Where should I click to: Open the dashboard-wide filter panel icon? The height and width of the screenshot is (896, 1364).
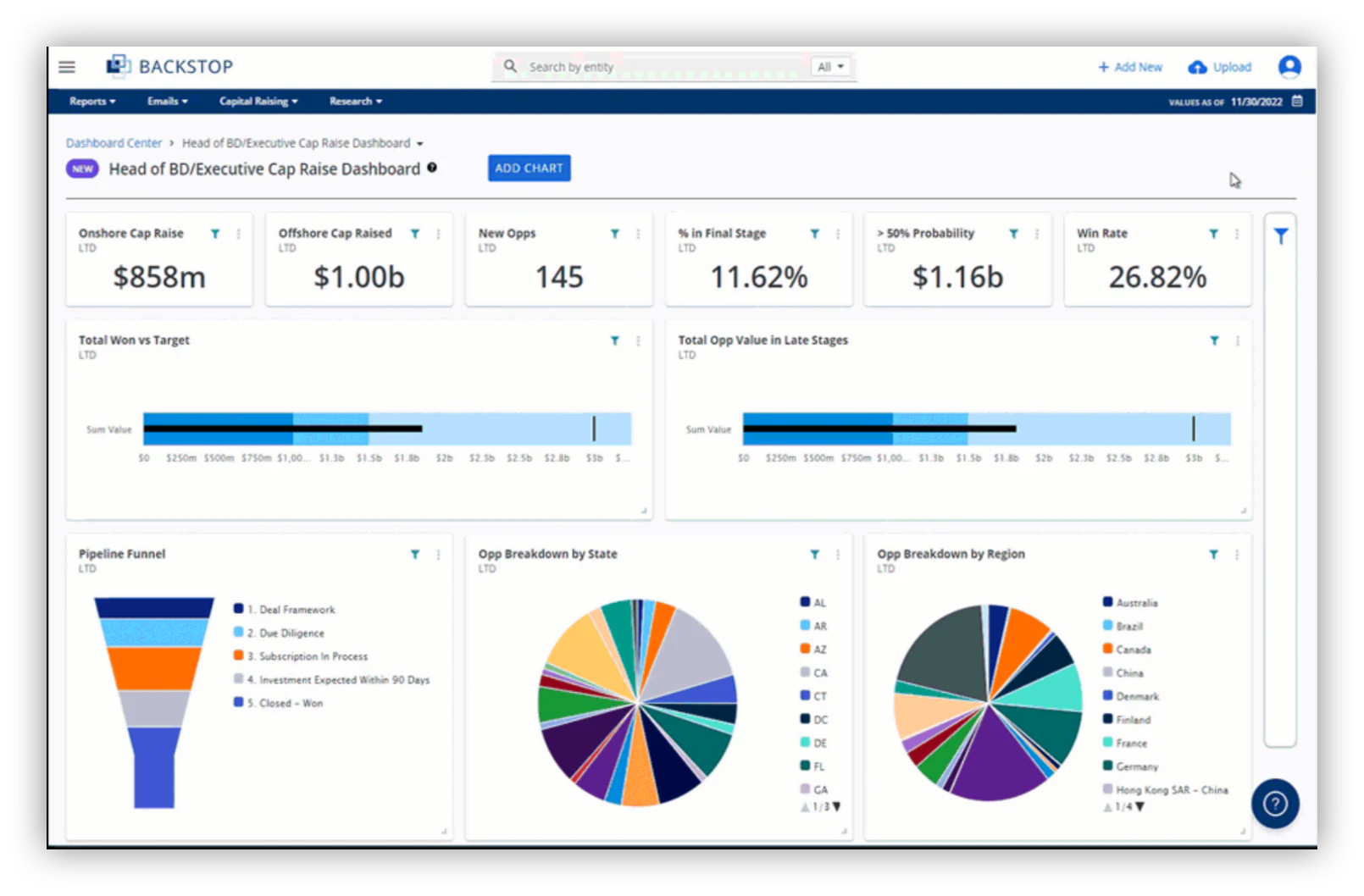pyautogui.click(x=1281, y=236)
